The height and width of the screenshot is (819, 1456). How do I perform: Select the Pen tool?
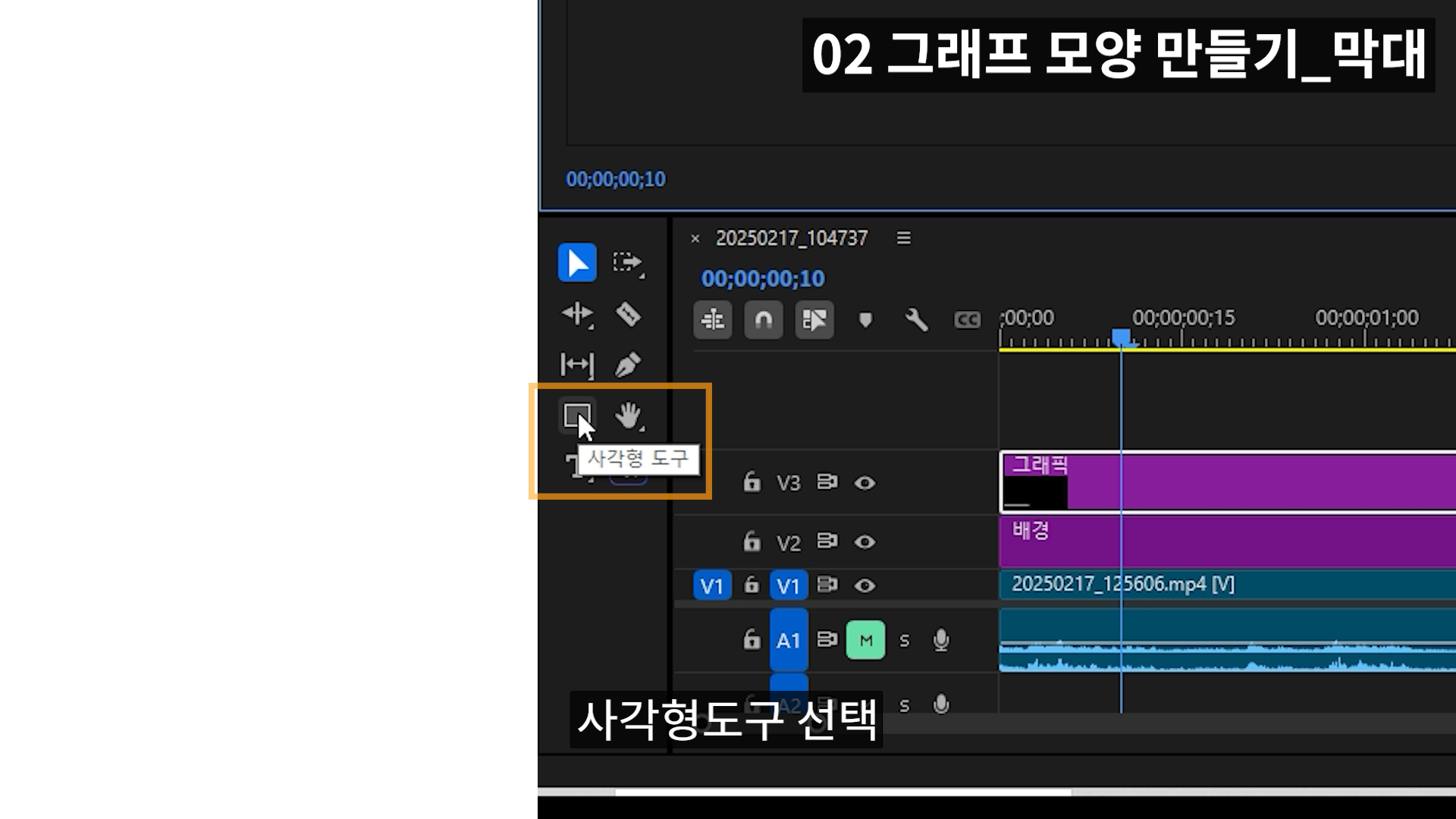pyautogui.click(x=628, y=365)
